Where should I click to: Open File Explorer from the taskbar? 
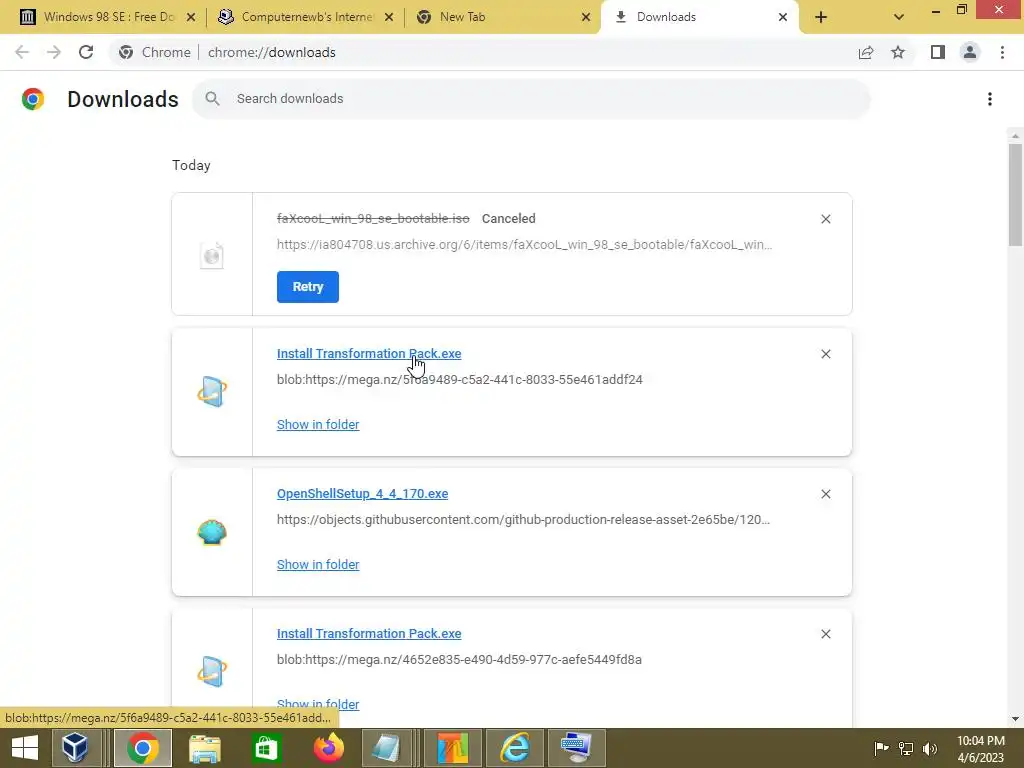pos(204,748)
